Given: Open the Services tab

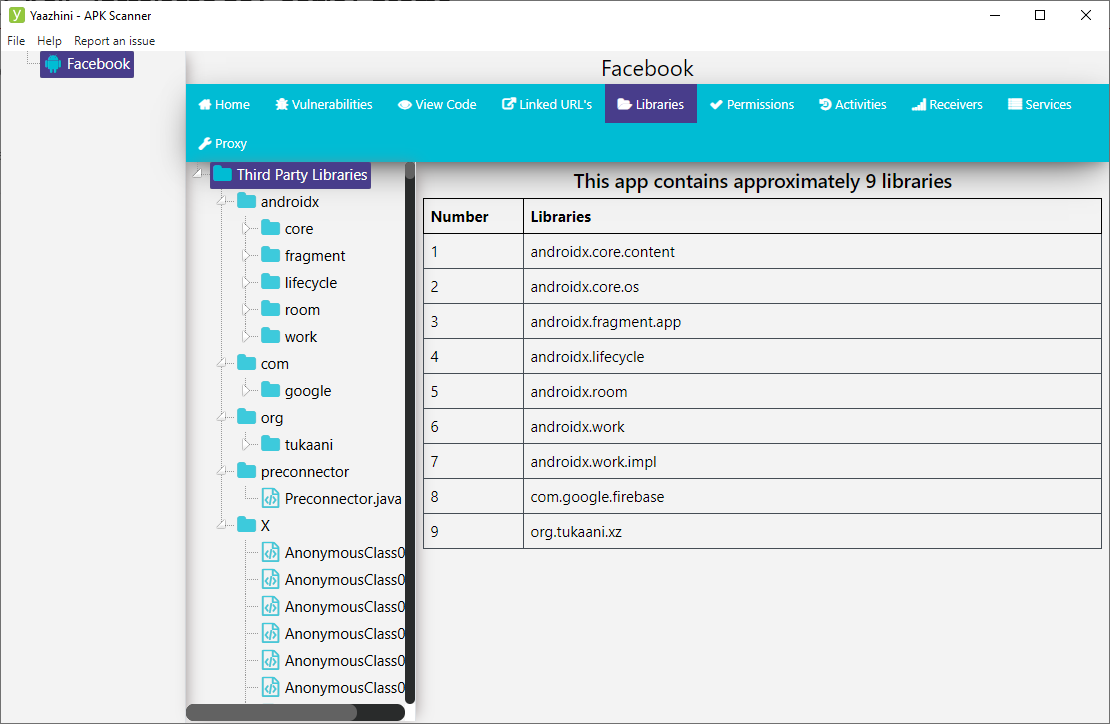Looking at the screenshot, I should (1039, 104).
